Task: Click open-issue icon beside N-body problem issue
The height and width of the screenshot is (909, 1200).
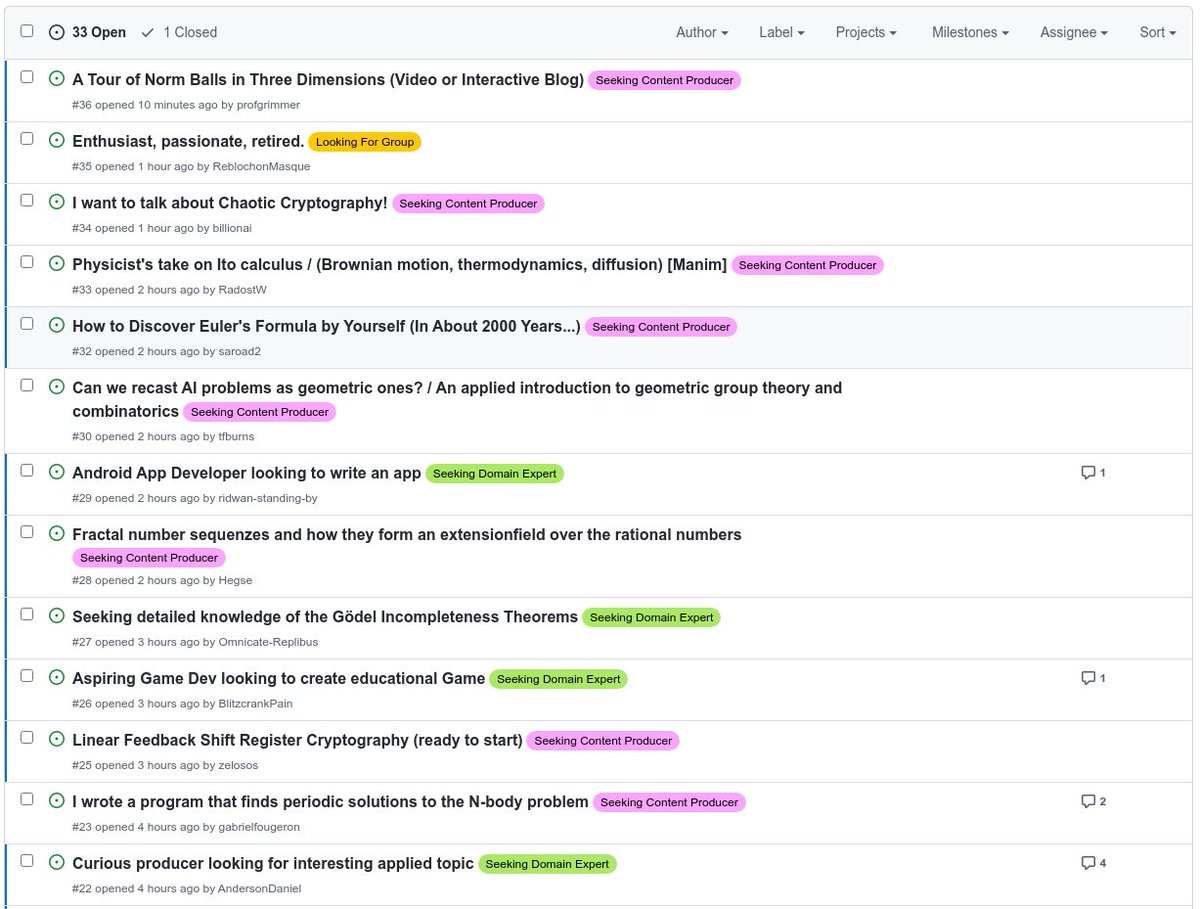Action: point(56,801)
